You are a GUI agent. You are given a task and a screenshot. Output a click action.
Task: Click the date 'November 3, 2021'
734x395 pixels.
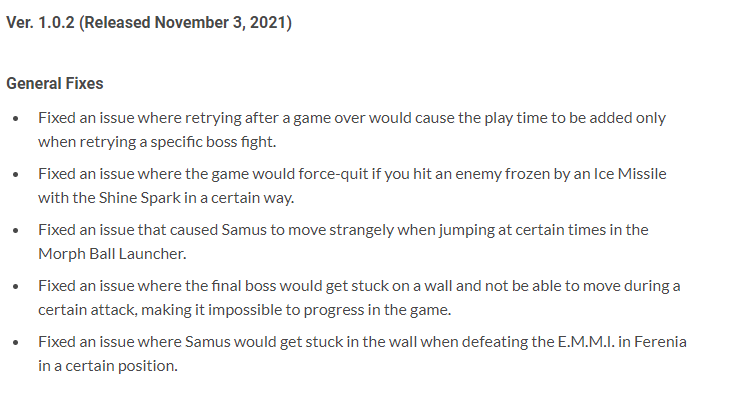[220, 22]
